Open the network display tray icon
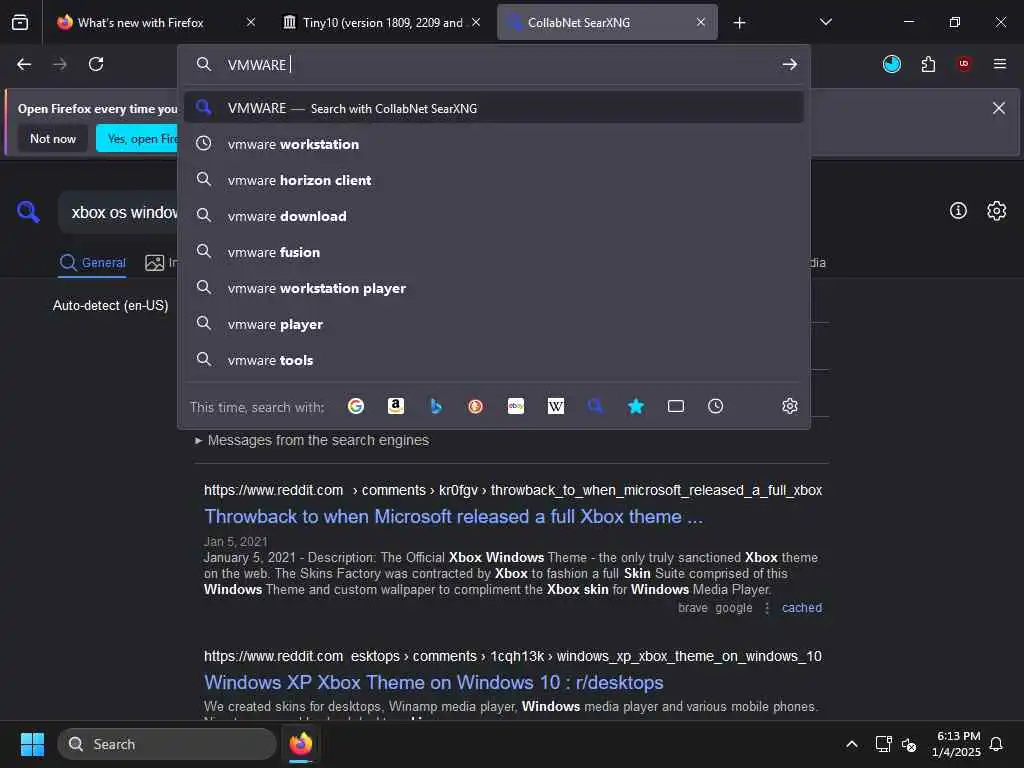The image size is (1024, 768). [x=883, y=744]
